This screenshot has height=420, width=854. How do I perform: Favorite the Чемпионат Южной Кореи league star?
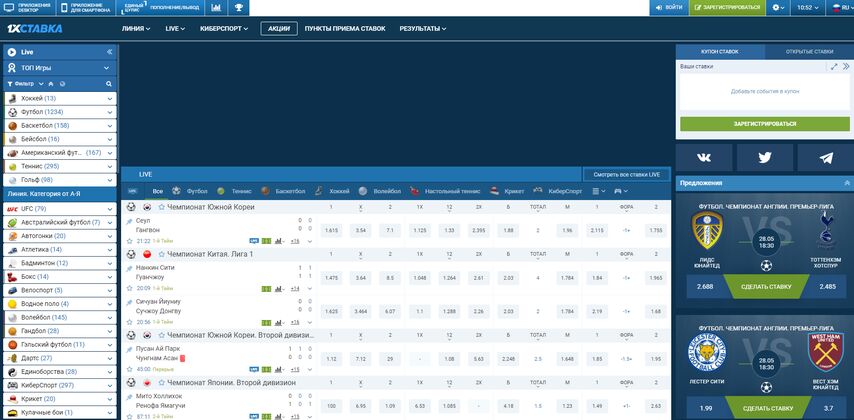(x=161, y=207)
